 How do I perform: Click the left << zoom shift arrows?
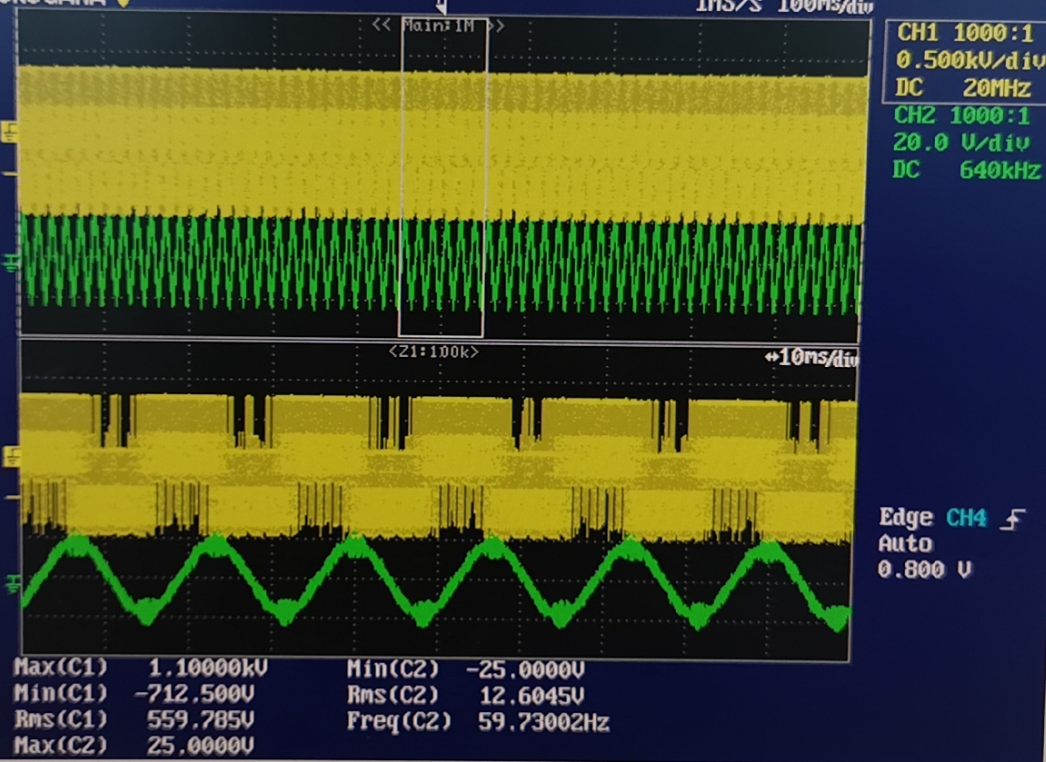381,25
